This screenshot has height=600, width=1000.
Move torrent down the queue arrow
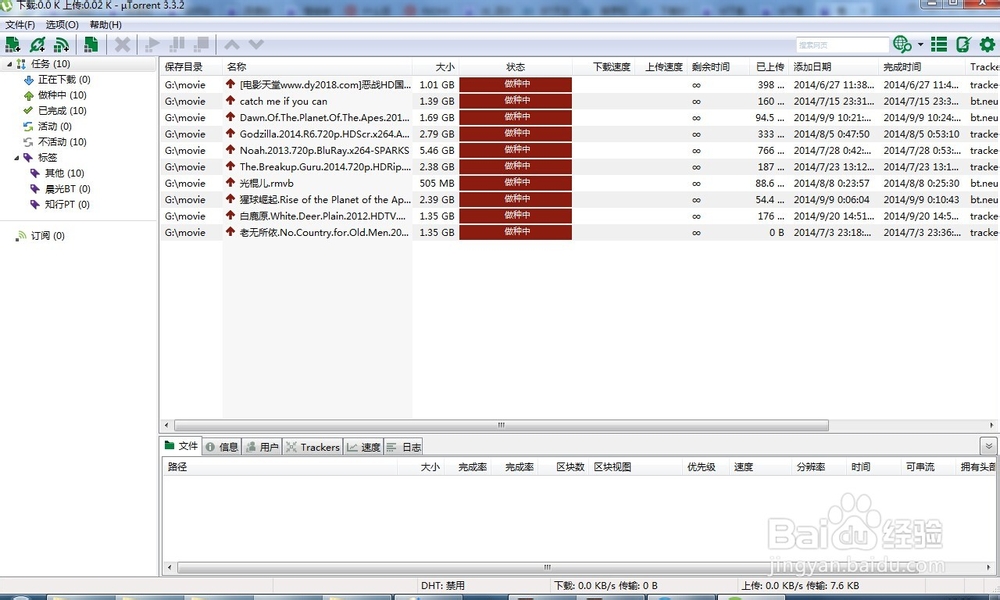tap(256, 45)
